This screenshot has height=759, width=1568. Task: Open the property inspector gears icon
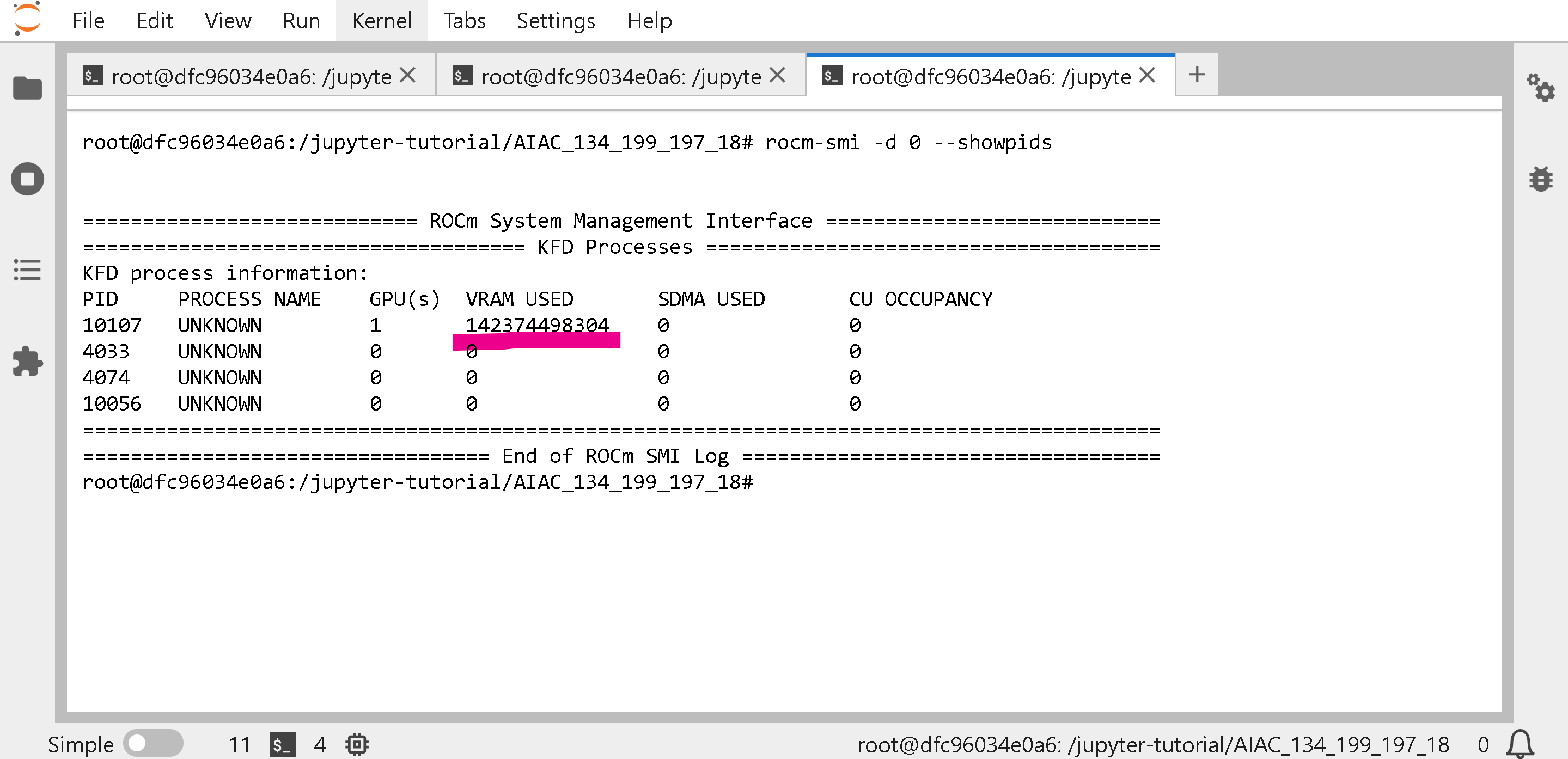point(1540,88)
